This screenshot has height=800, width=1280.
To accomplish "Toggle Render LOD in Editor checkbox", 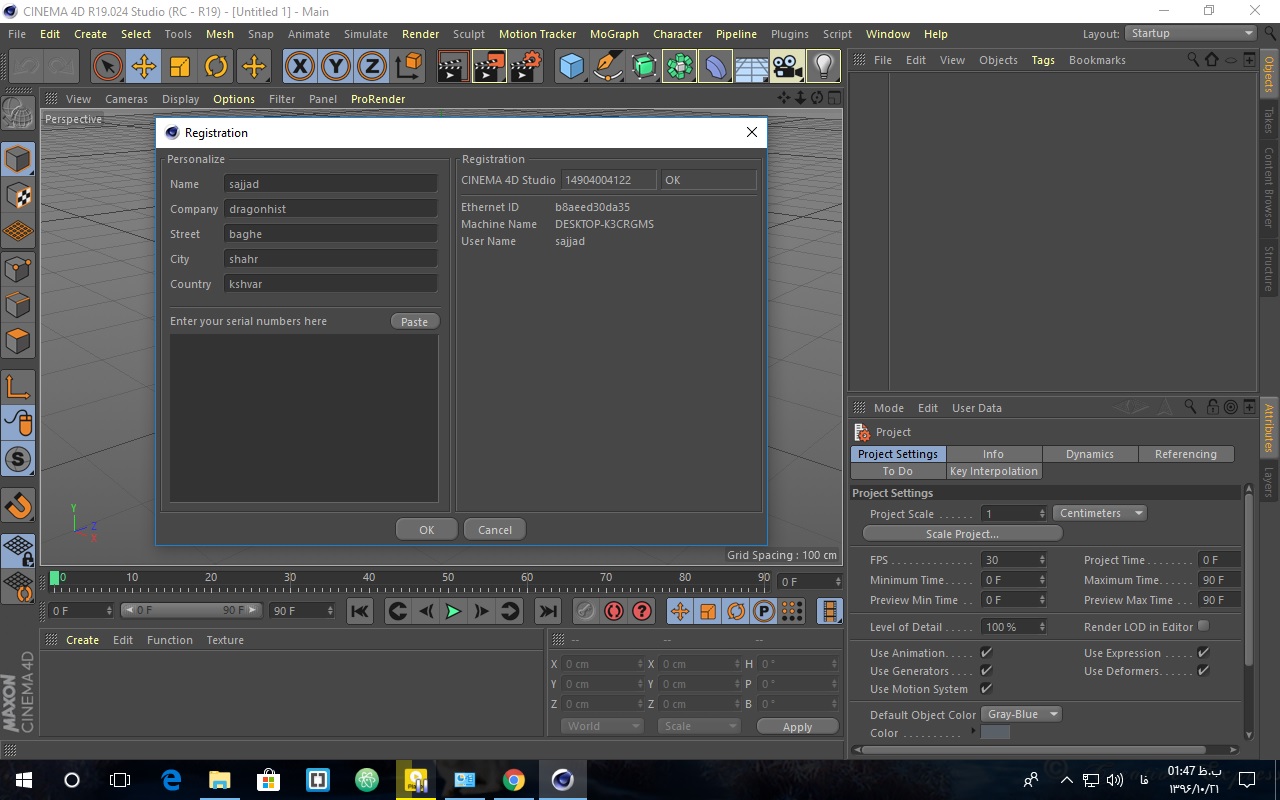I will pyautogui.click(x=1203, y=626).
